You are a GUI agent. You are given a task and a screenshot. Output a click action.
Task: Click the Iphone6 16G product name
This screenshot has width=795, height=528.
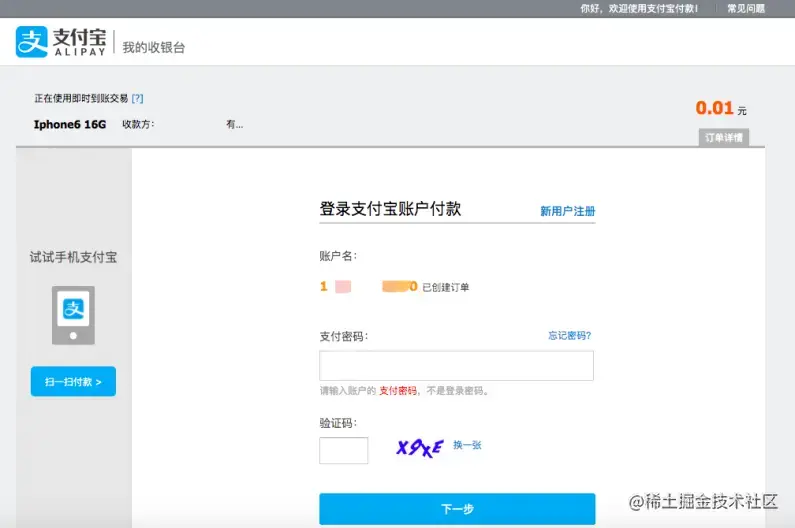click(x=70, y=124)
